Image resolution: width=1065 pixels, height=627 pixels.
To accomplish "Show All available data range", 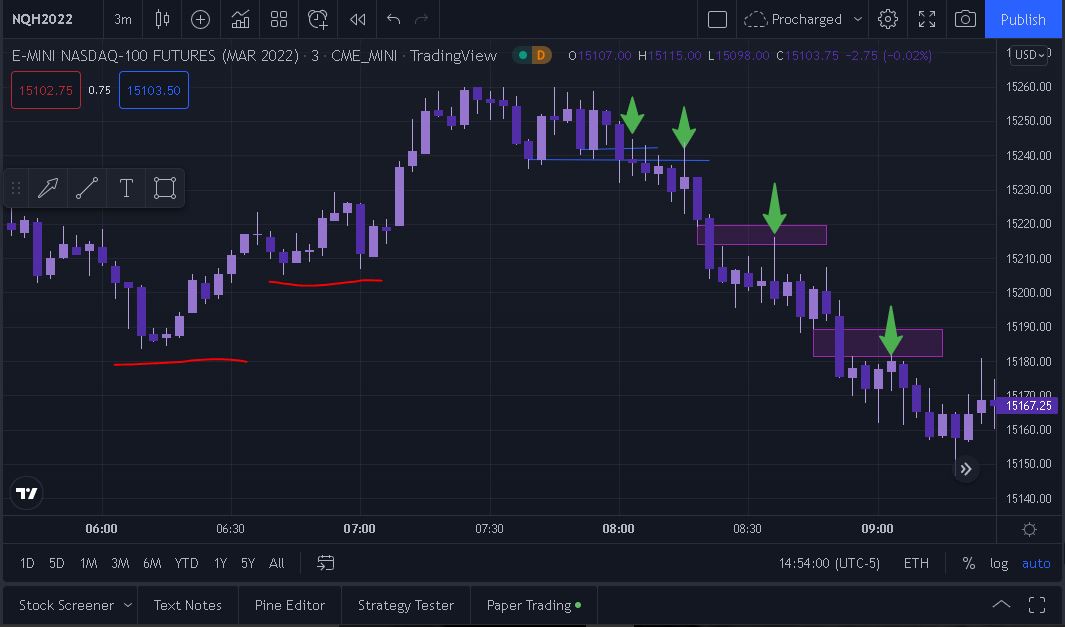I will (x=276, y=563).
